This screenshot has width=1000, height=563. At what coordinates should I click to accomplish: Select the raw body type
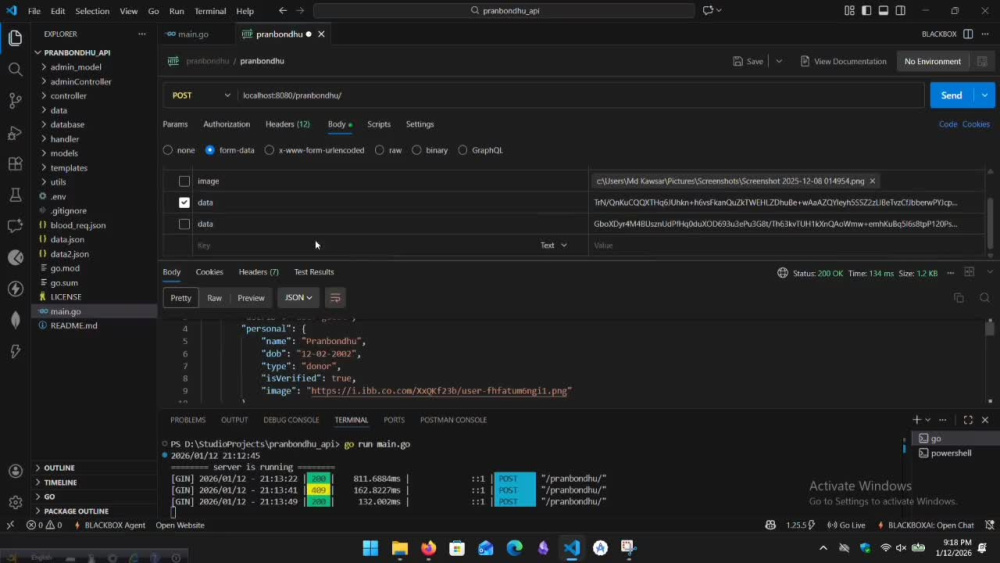(379, 150)
